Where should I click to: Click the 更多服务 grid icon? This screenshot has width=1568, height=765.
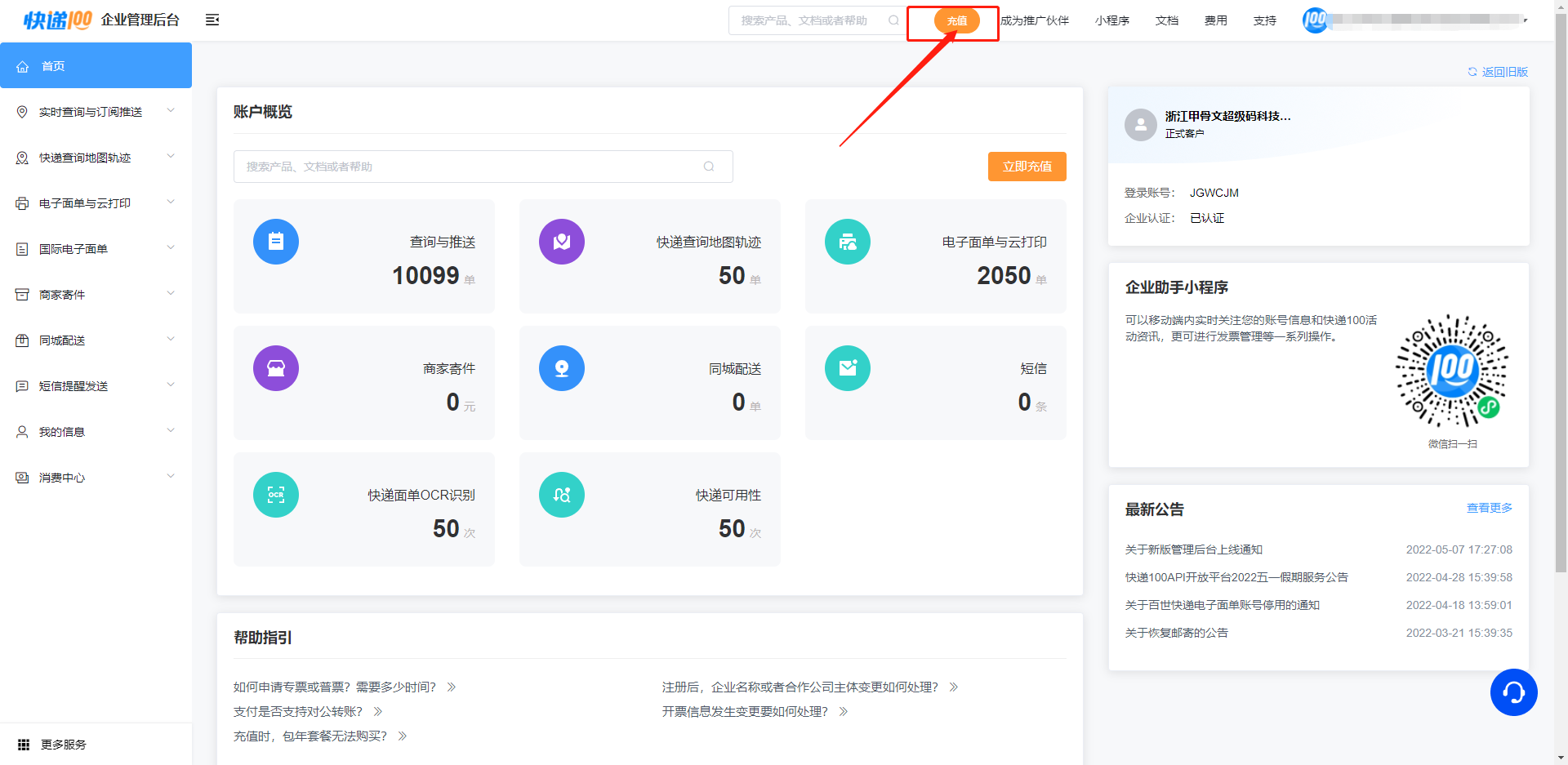pyautogui.click(x=24, y=745)
